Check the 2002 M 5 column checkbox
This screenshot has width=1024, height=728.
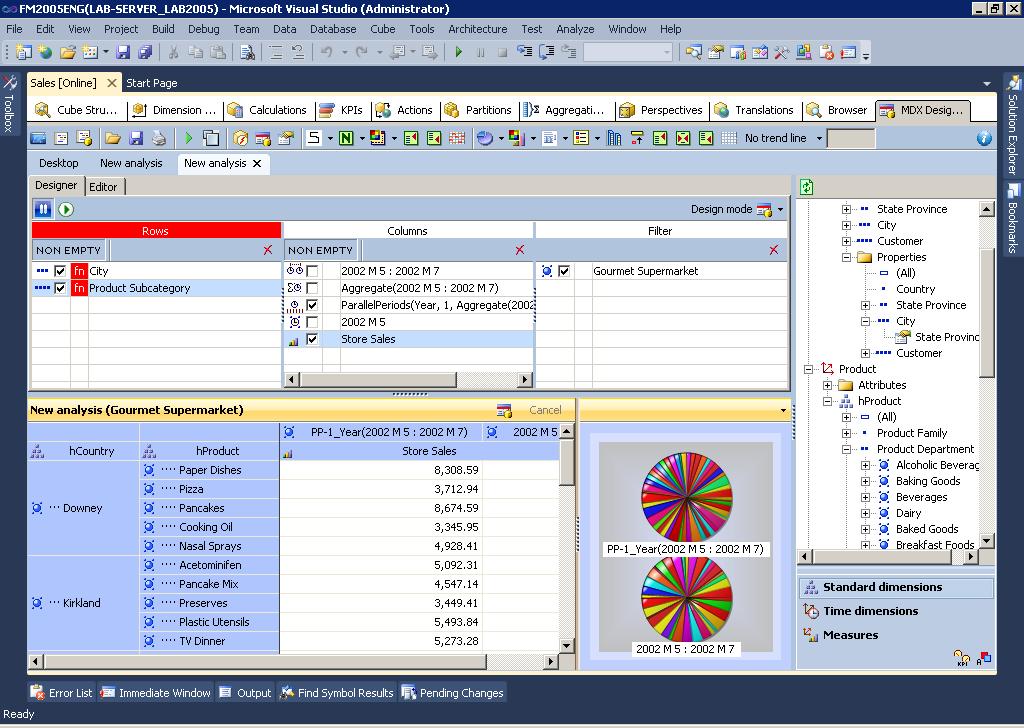pos(312,322)
